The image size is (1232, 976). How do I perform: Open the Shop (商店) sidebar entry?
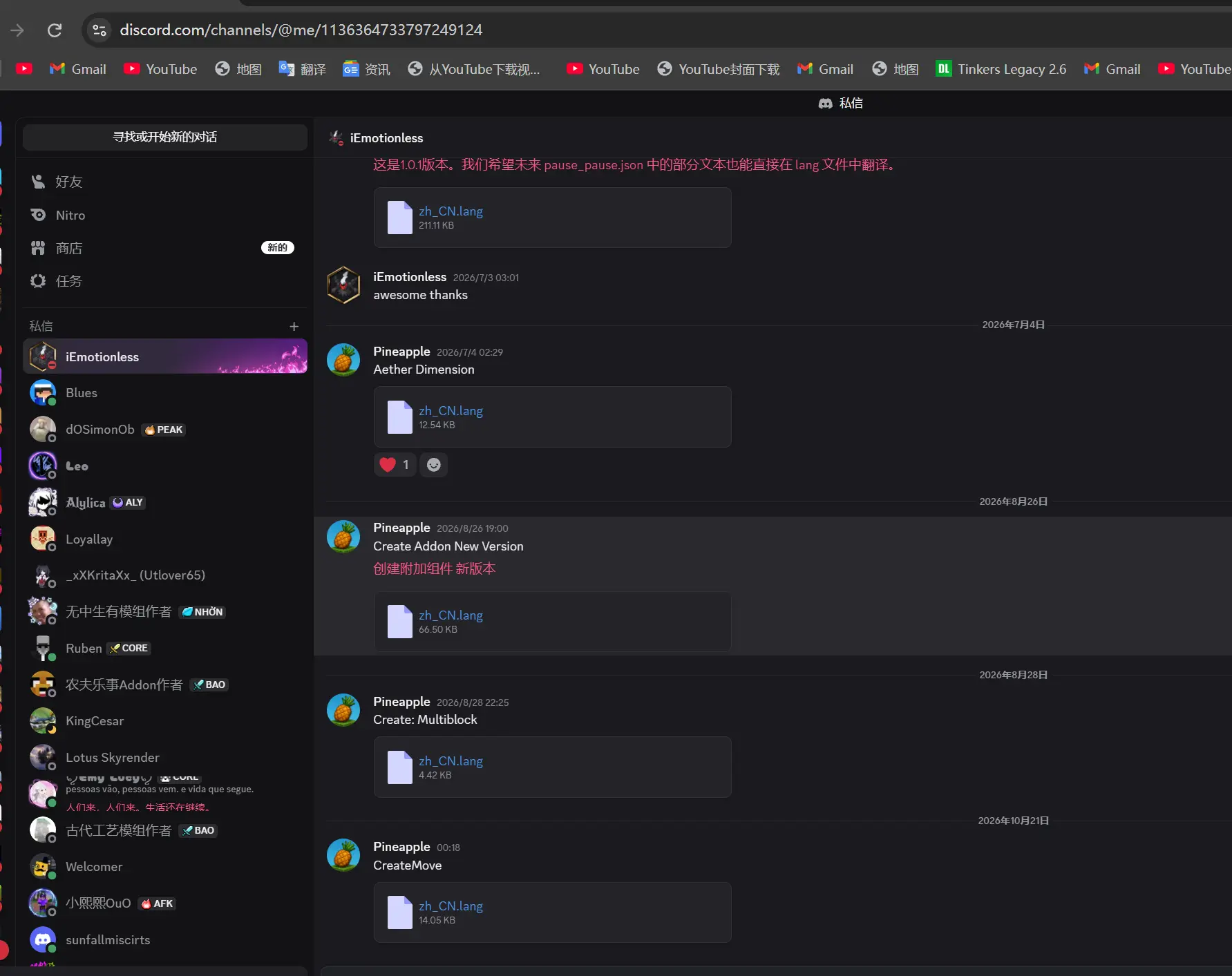tap(164, 248)
